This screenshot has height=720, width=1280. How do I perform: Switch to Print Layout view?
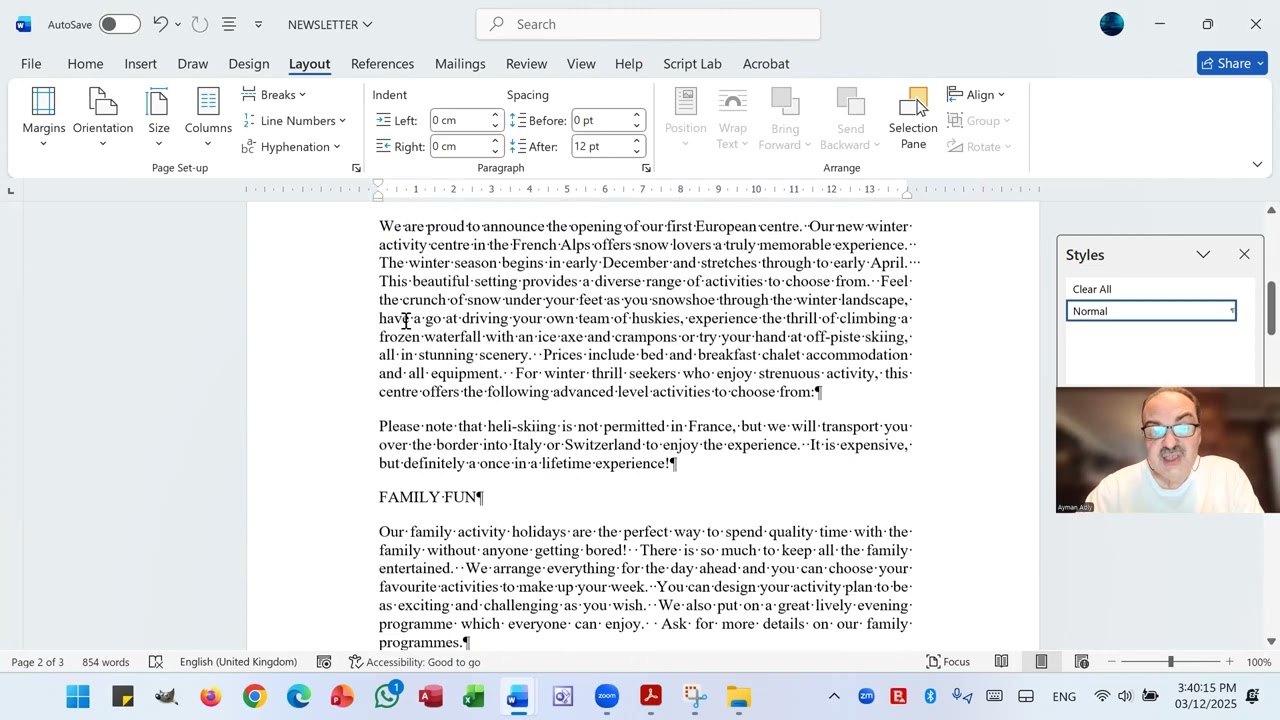click(x=1041, y=662)
